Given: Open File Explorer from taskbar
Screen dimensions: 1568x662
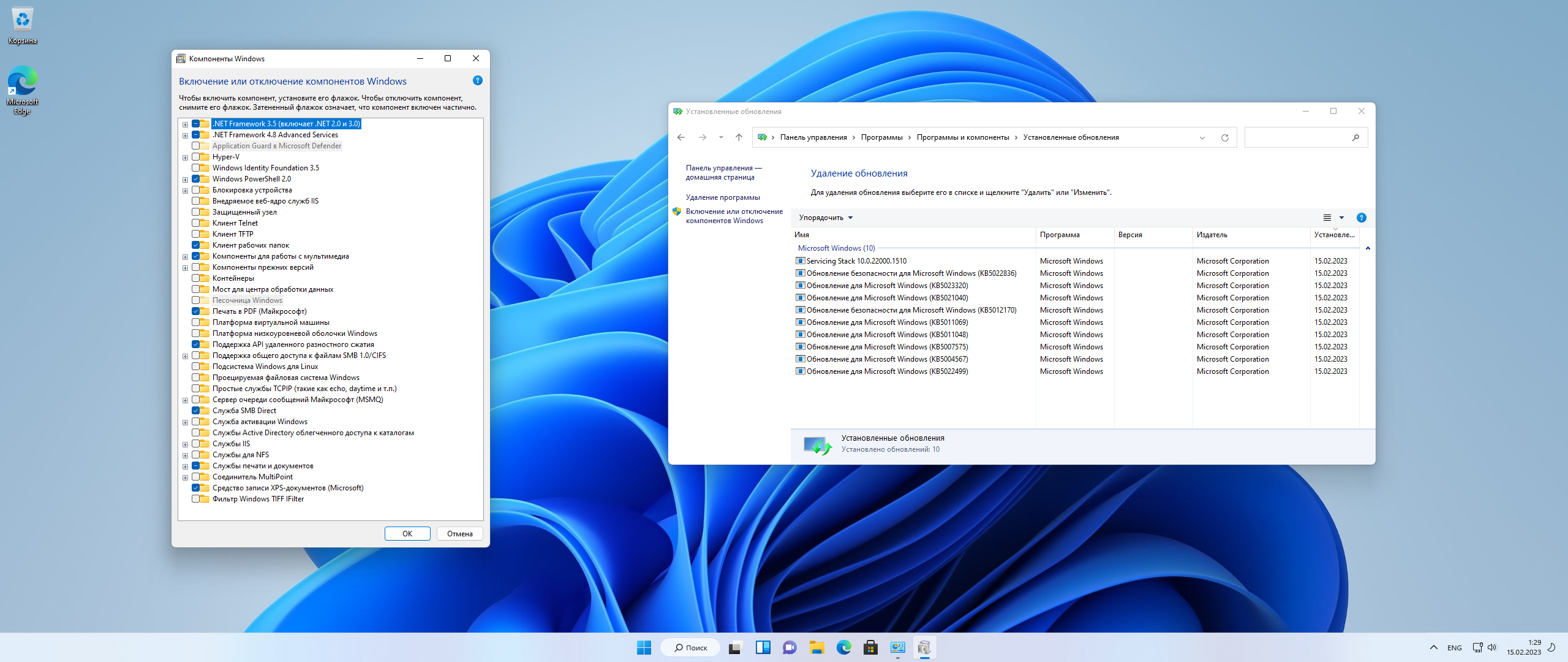Looking at the screenshot, I should pyautogui.click(x=816, y=647).
